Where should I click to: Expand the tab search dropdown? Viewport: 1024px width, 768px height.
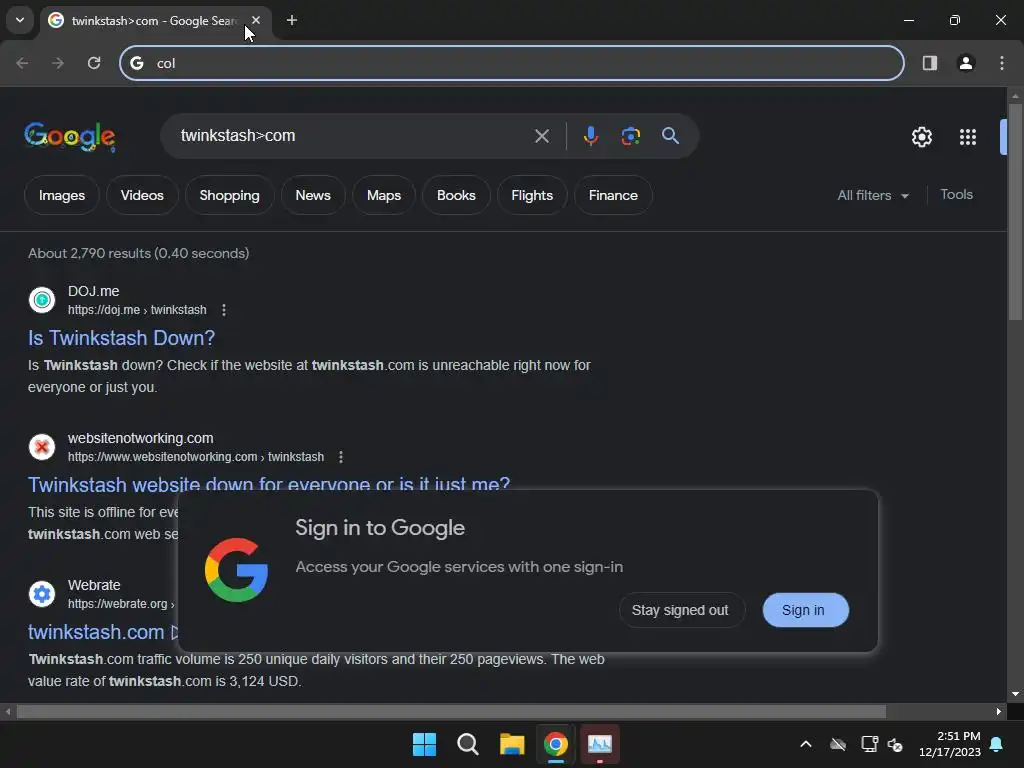20,20
